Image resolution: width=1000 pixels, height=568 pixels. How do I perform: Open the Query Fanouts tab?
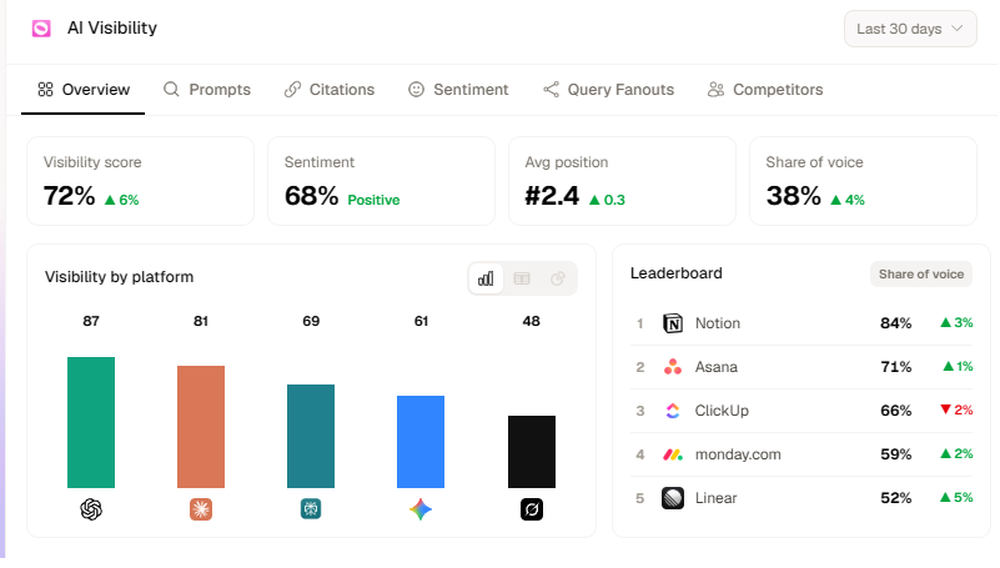pos(608,90)
